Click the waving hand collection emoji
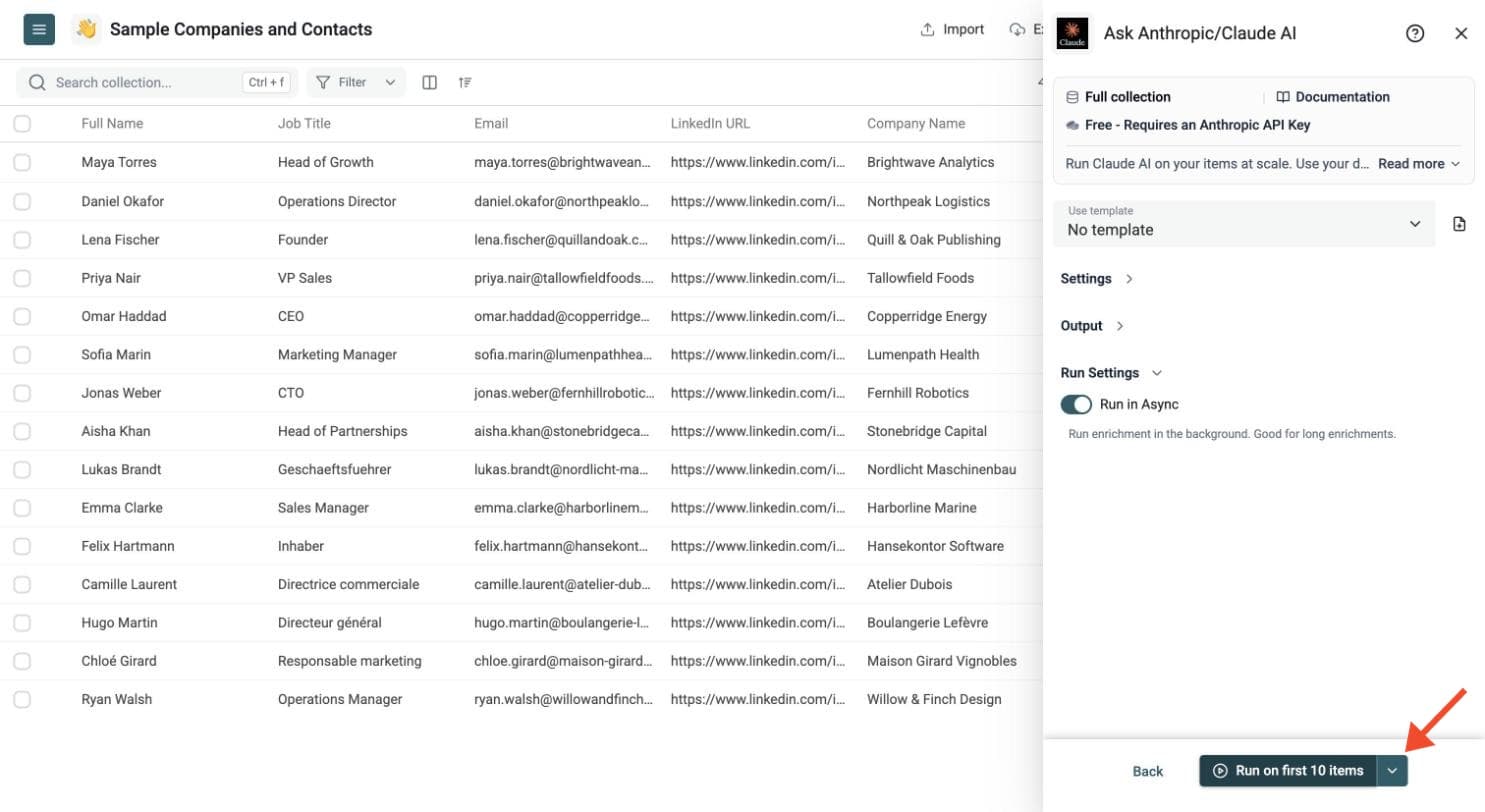1485x812 pixels. (x=87, y=30)
